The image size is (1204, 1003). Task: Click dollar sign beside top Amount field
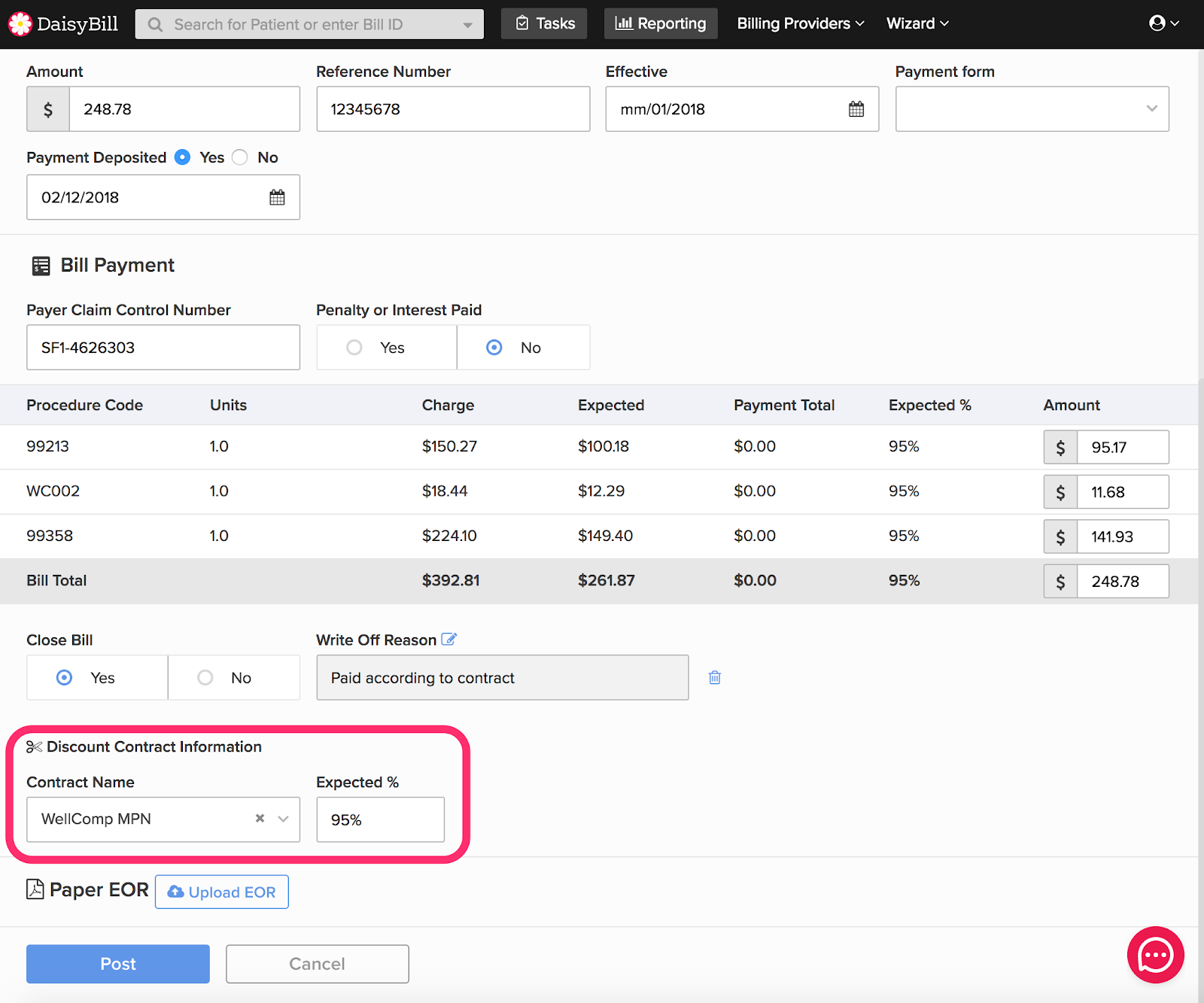(x=48, y=109)
